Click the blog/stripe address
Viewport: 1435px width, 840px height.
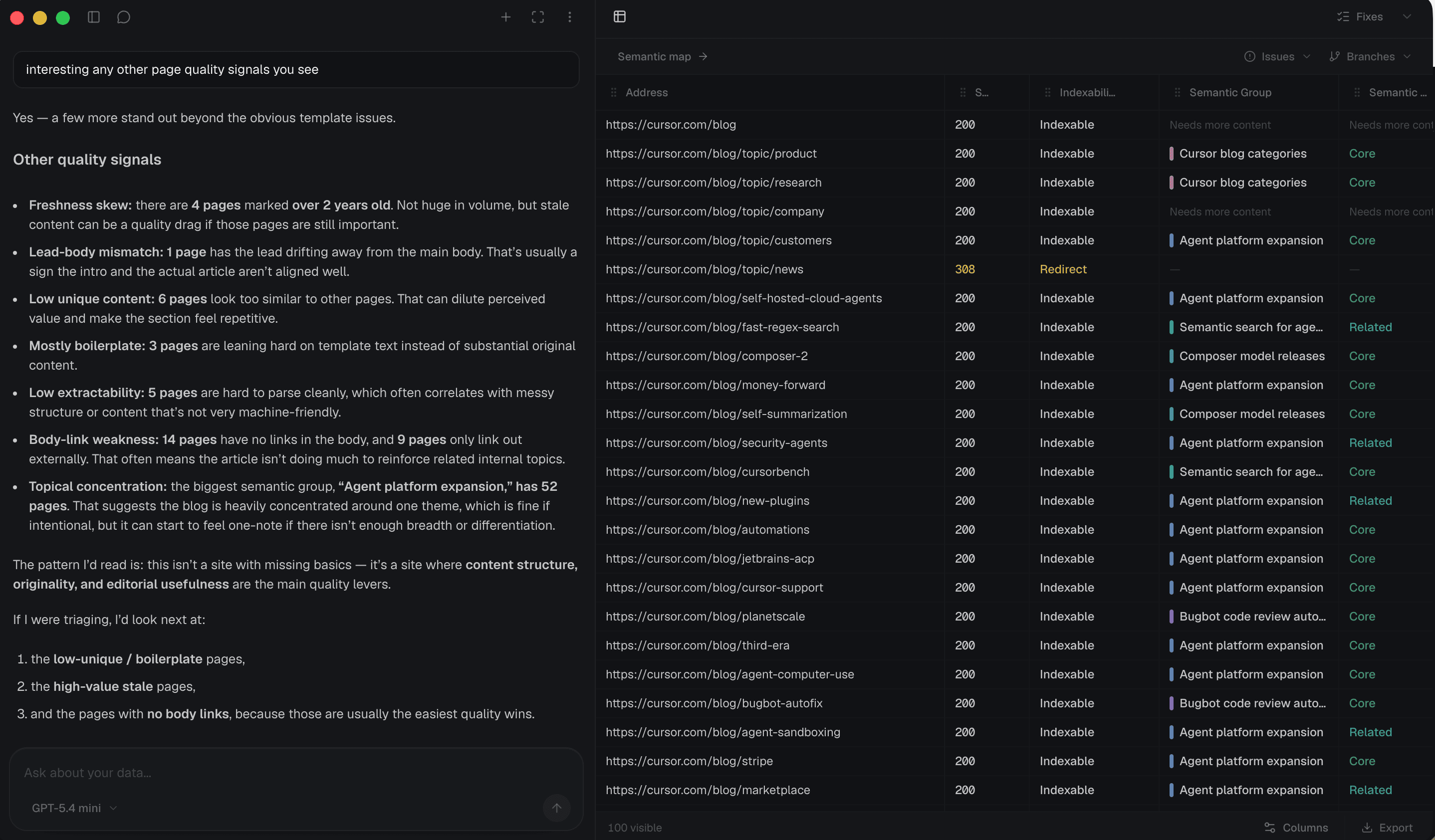pos(689,762)
